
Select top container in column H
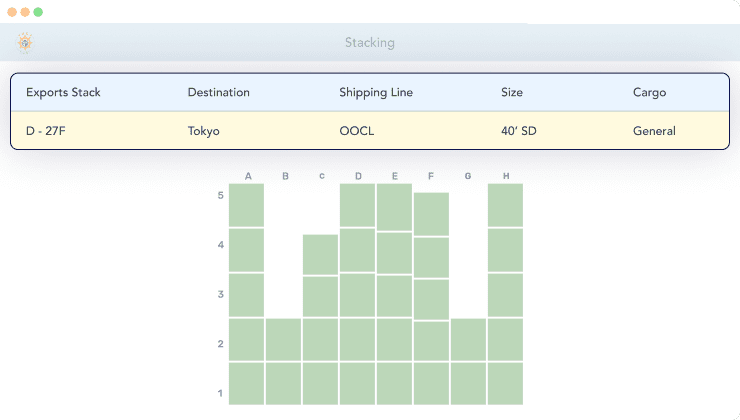(x=505, y=205)
